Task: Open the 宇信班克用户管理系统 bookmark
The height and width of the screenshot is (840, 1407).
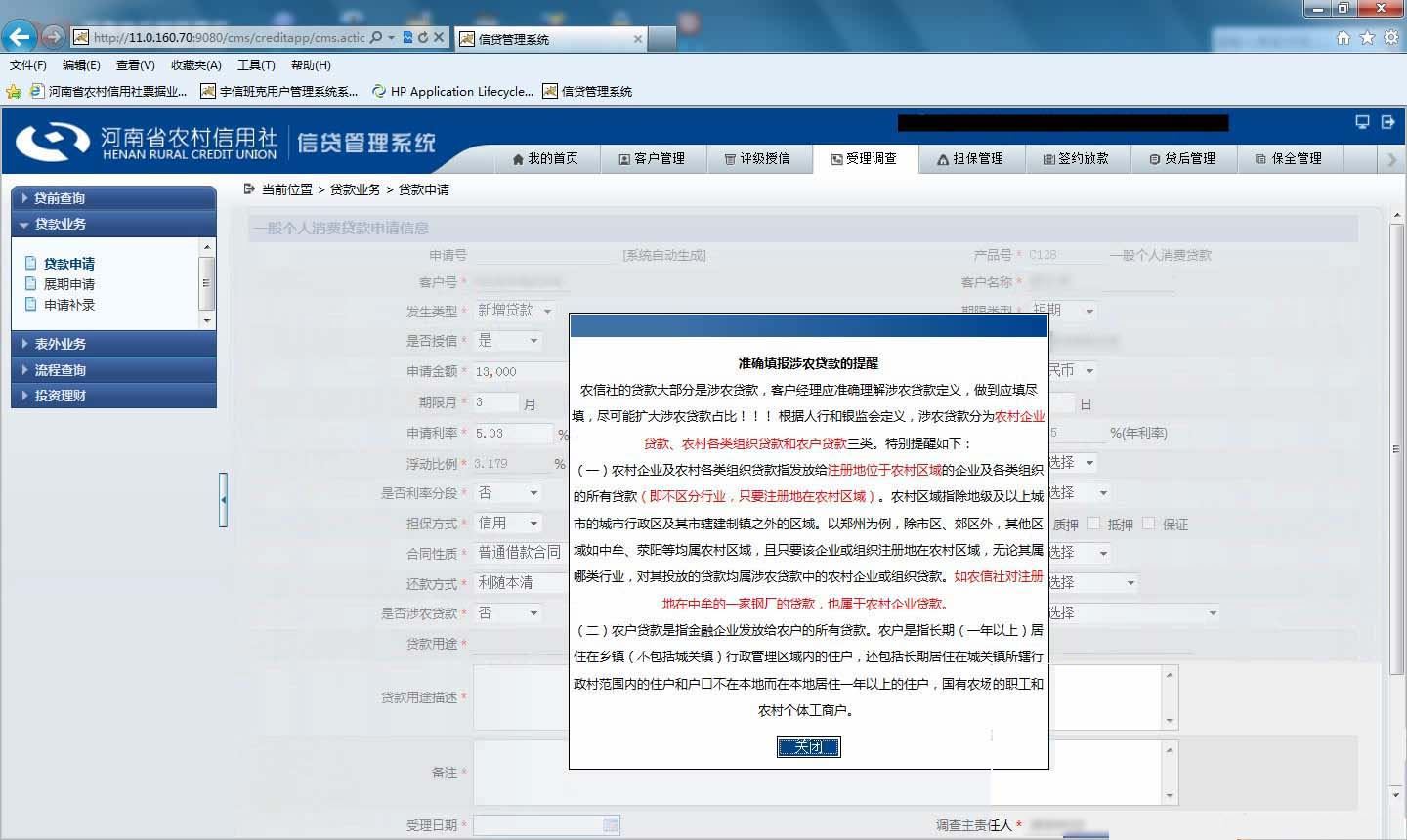Action: coord(279,91)
